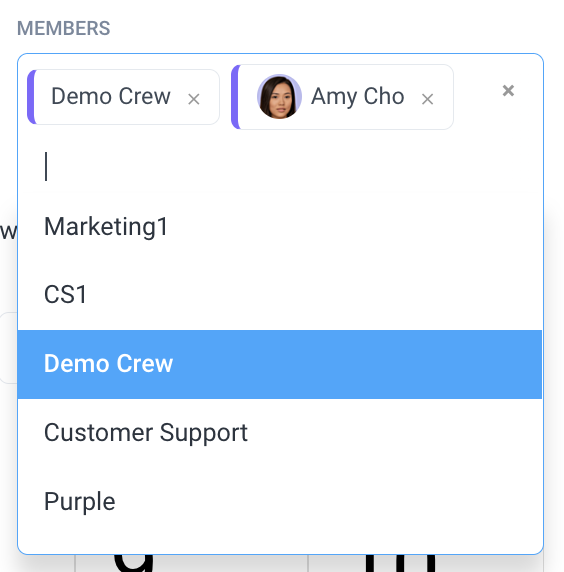Choose the Purple team option
Image resolution: width=564 pixels, height=572 pixels.
point(280,501)
